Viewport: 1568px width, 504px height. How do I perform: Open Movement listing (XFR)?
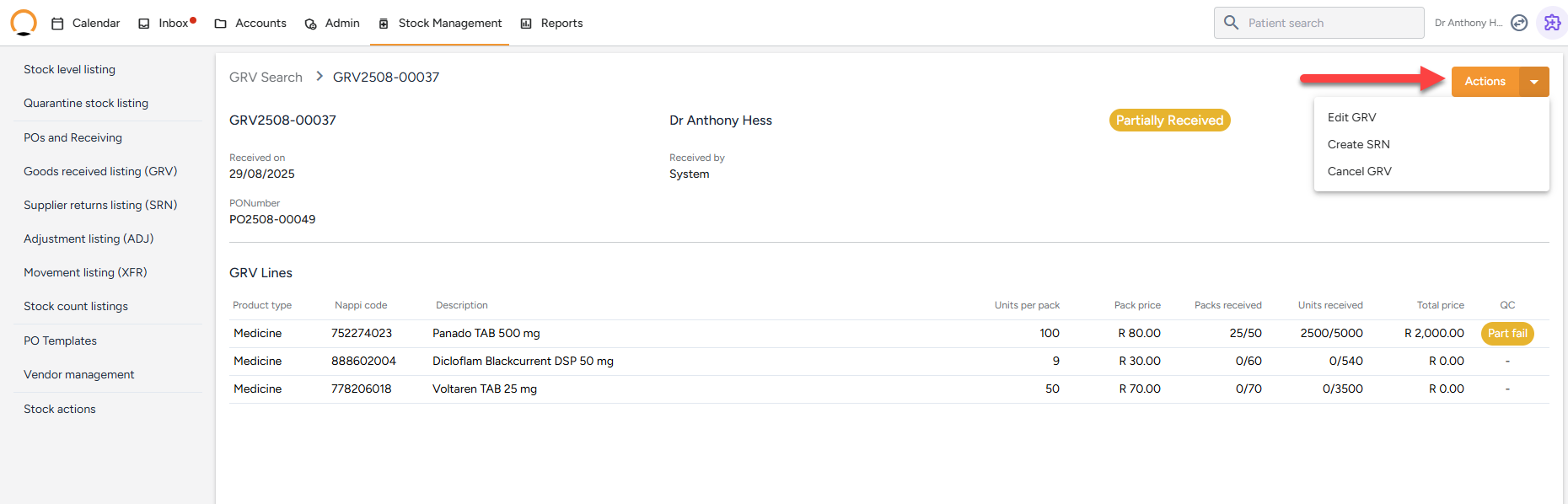pyautogui.click(x=85, y=272)
